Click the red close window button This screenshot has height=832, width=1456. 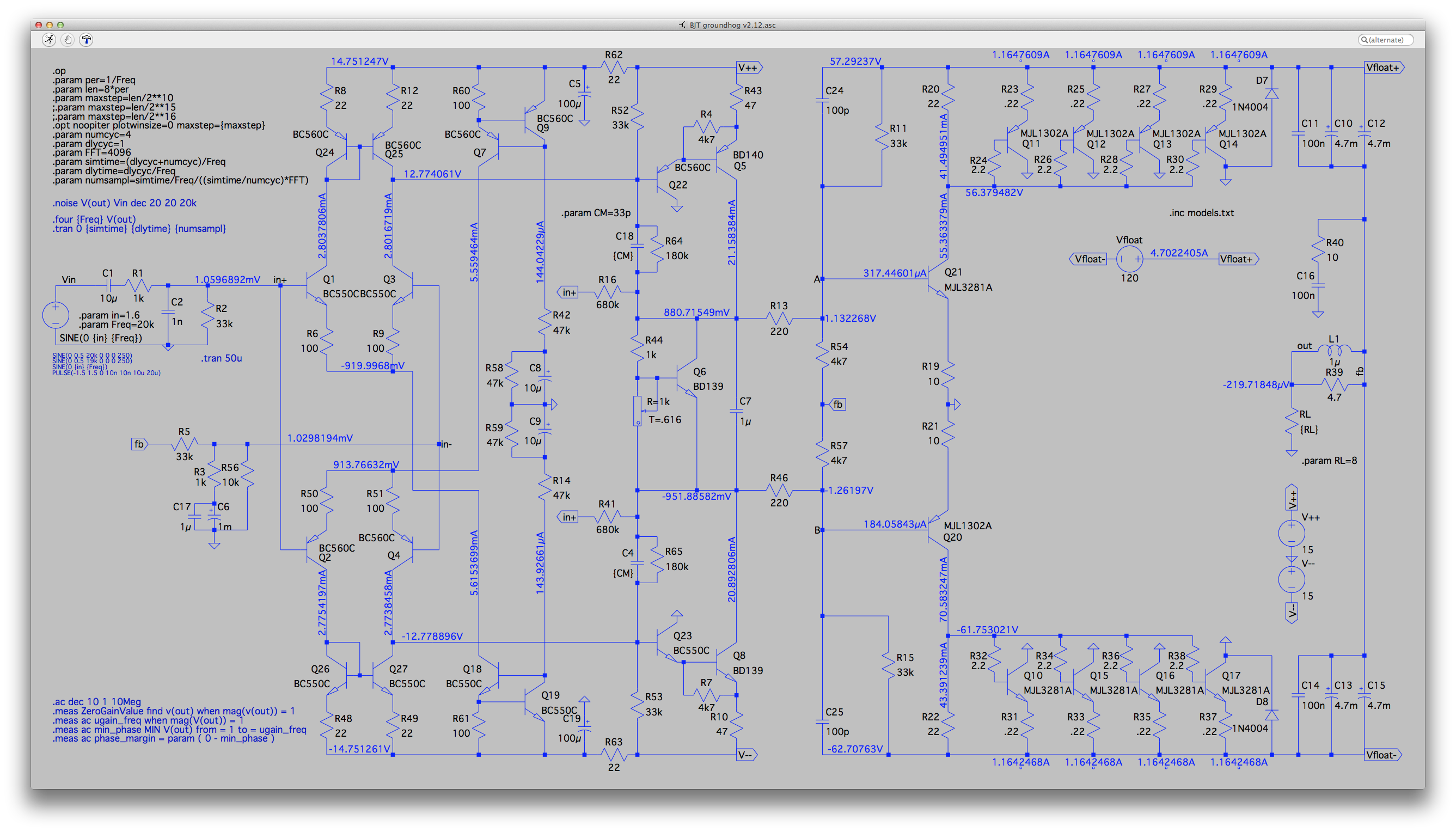point(38,25)
